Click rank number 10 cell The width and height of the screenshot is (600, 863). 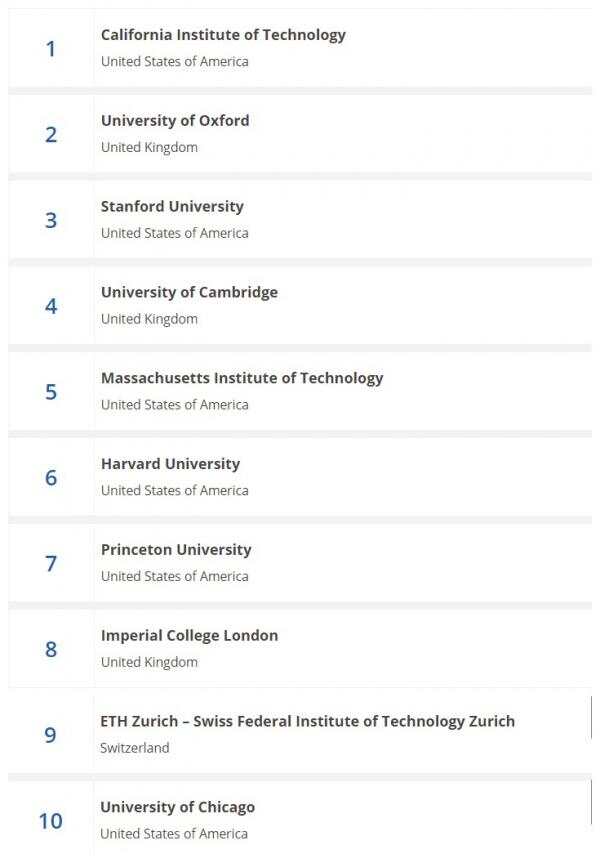coord(51,821)
